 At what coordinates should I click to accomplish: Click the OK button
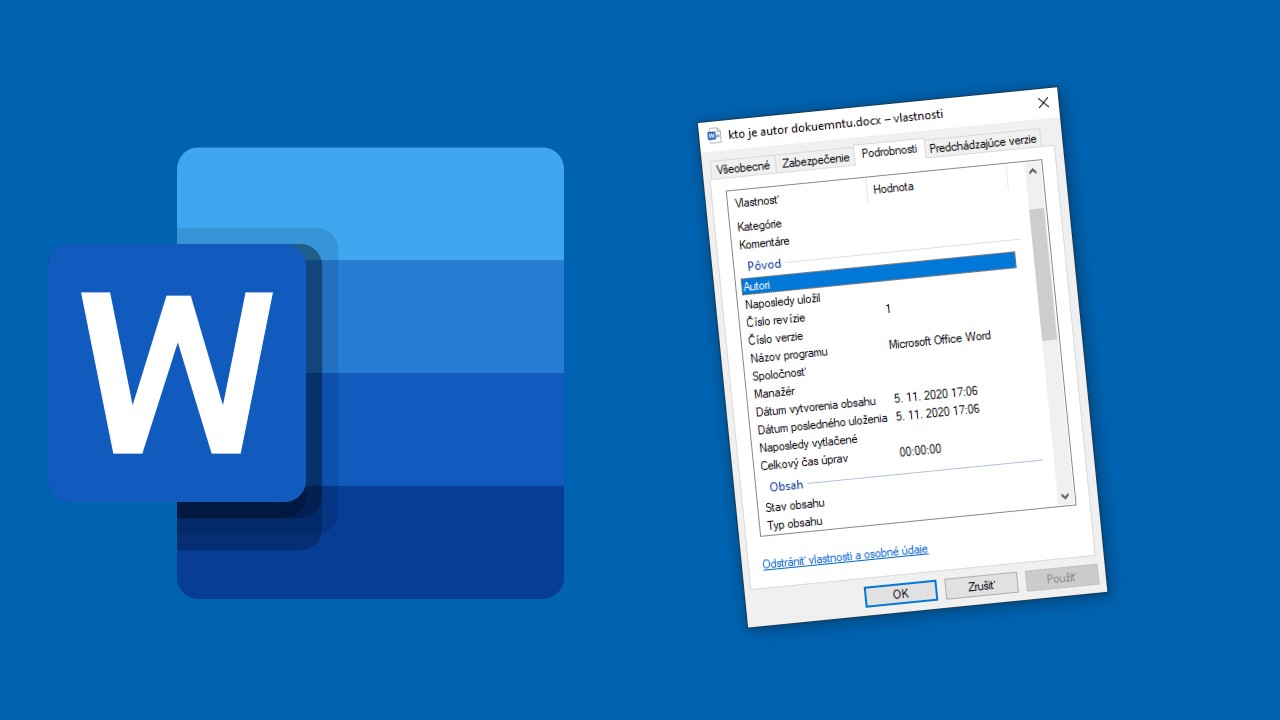point(901,593)
